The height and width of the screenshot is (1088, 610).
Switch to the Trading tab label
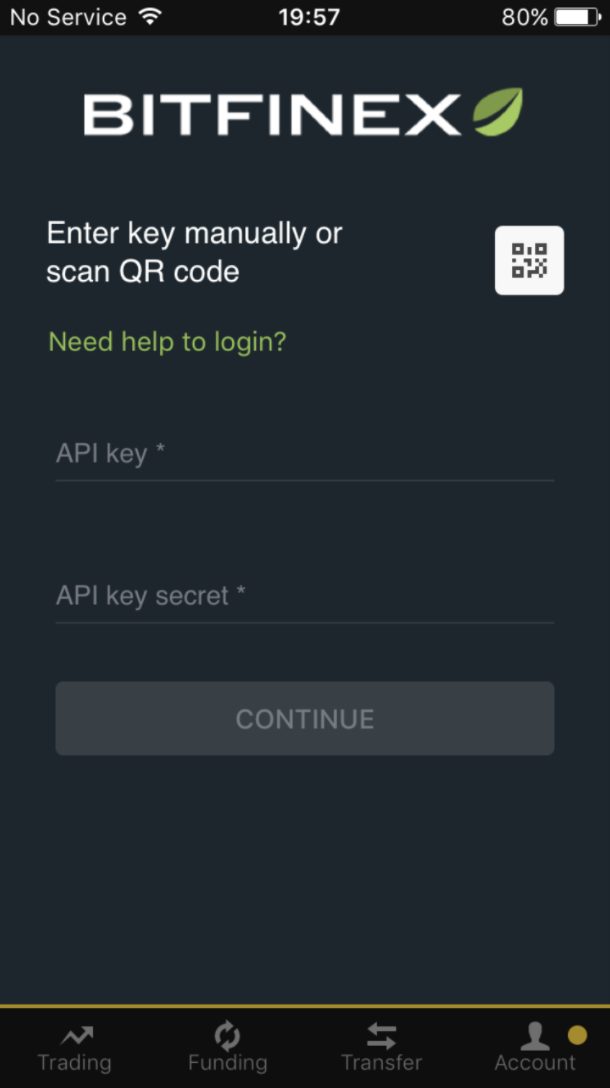coord(74,1062)
